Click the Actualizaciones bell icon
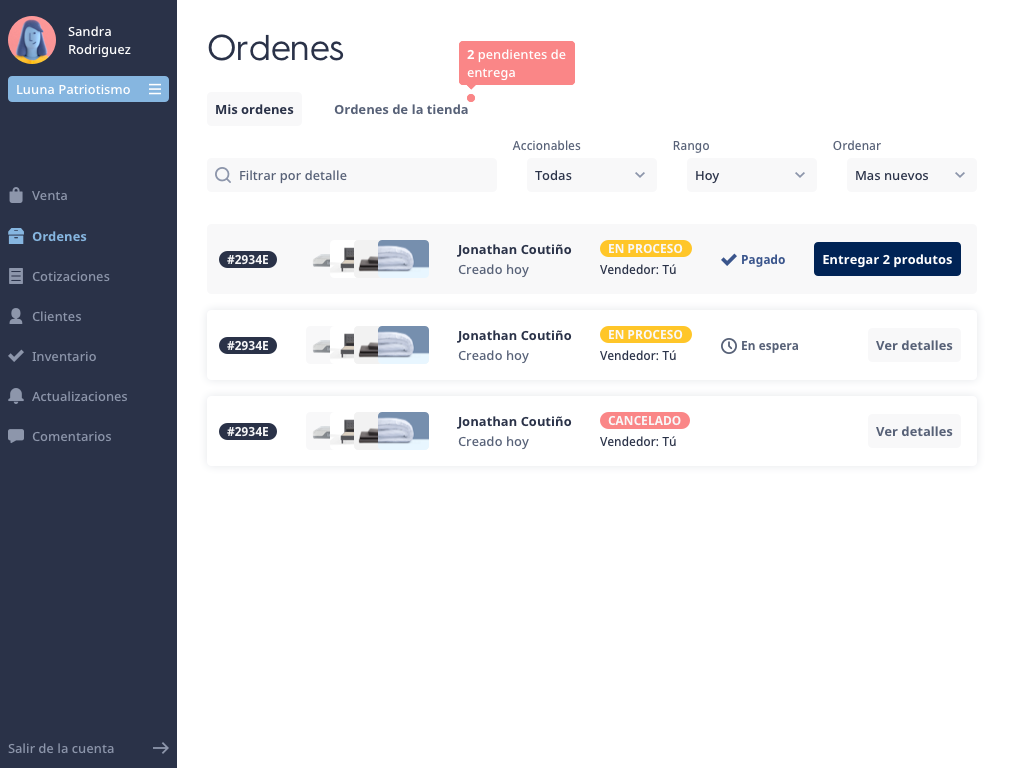Screen dimensions: 1024x768 tap(16, 396)
